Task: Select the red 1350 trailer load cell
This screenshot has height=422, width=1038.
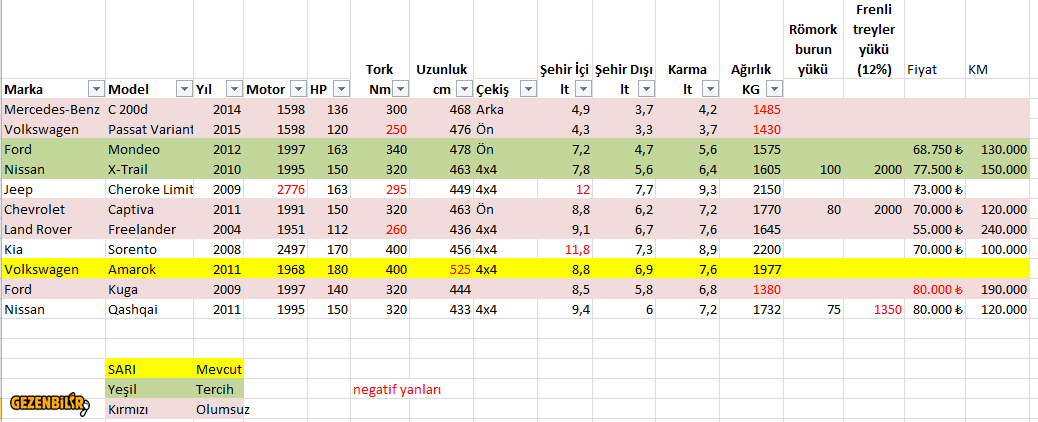Action: point(874,310)
